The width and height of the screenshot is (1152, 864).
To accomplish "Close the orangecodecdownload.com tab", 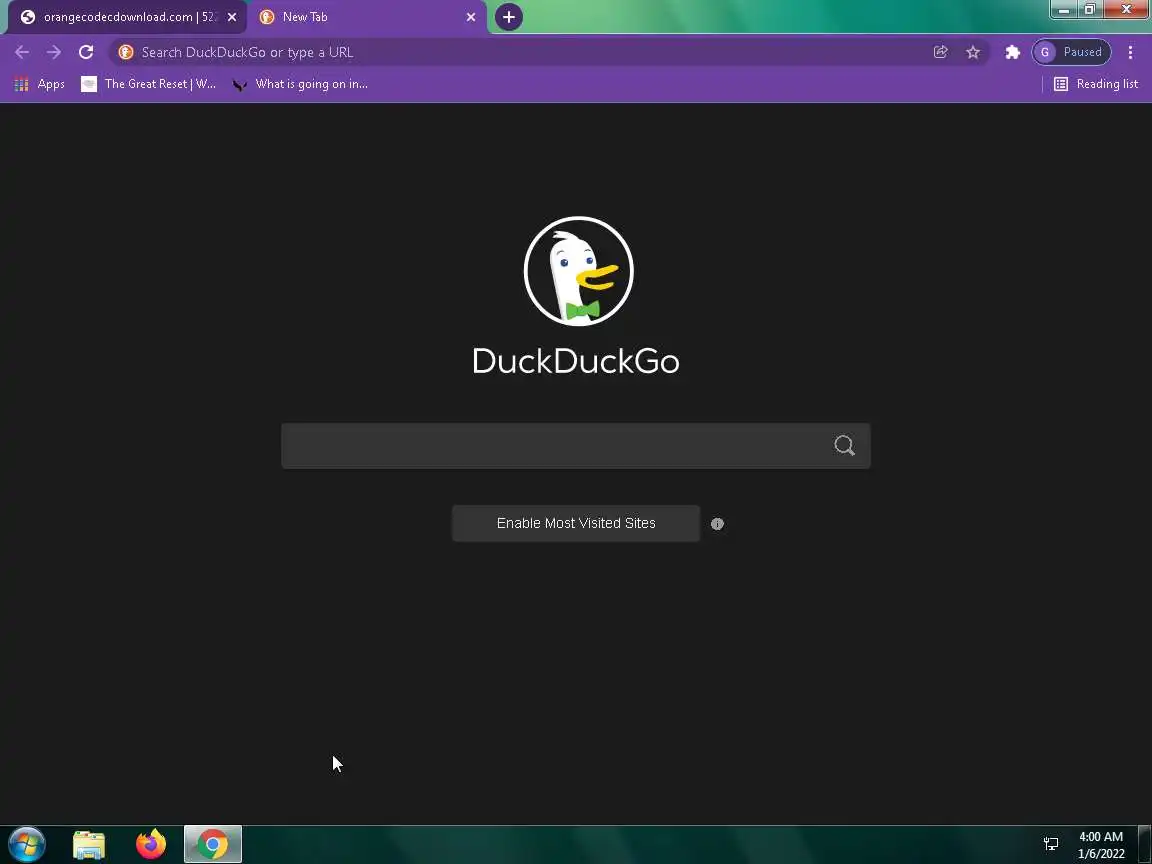I will [232, 17].
